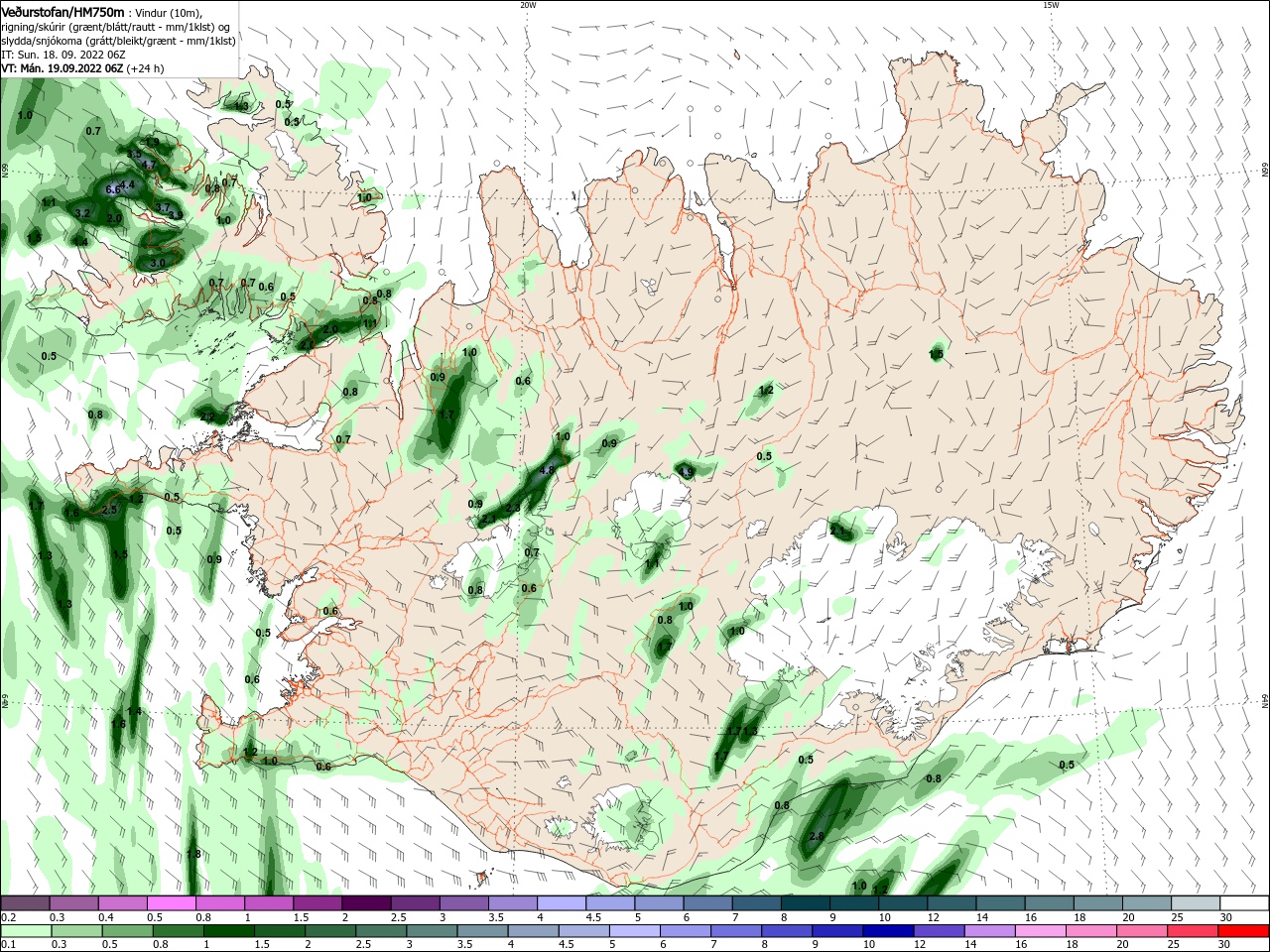Click the valid time 'VT: Mán. 19.09.2022 06Z'

tap(63, 68)
